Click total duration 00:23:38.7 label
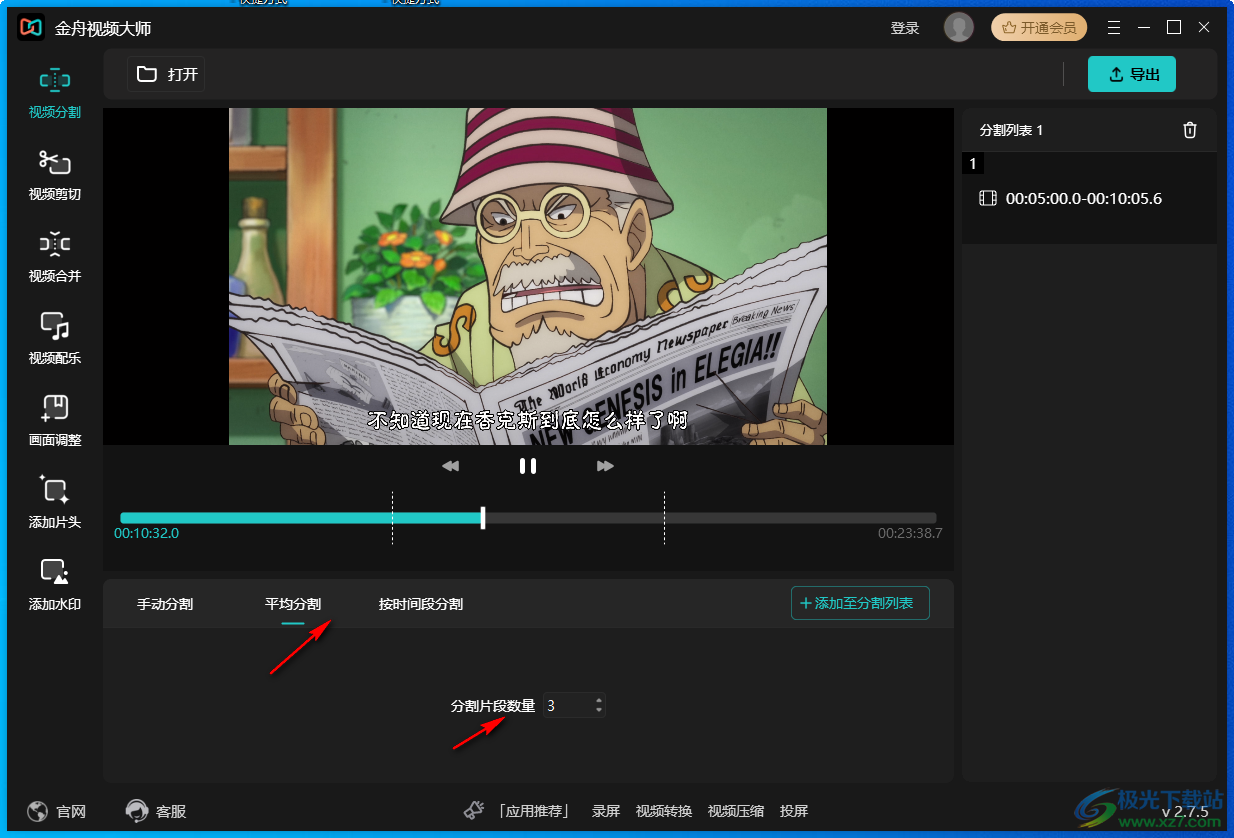This screenshot has width=1234, height=838. (910, 533)
